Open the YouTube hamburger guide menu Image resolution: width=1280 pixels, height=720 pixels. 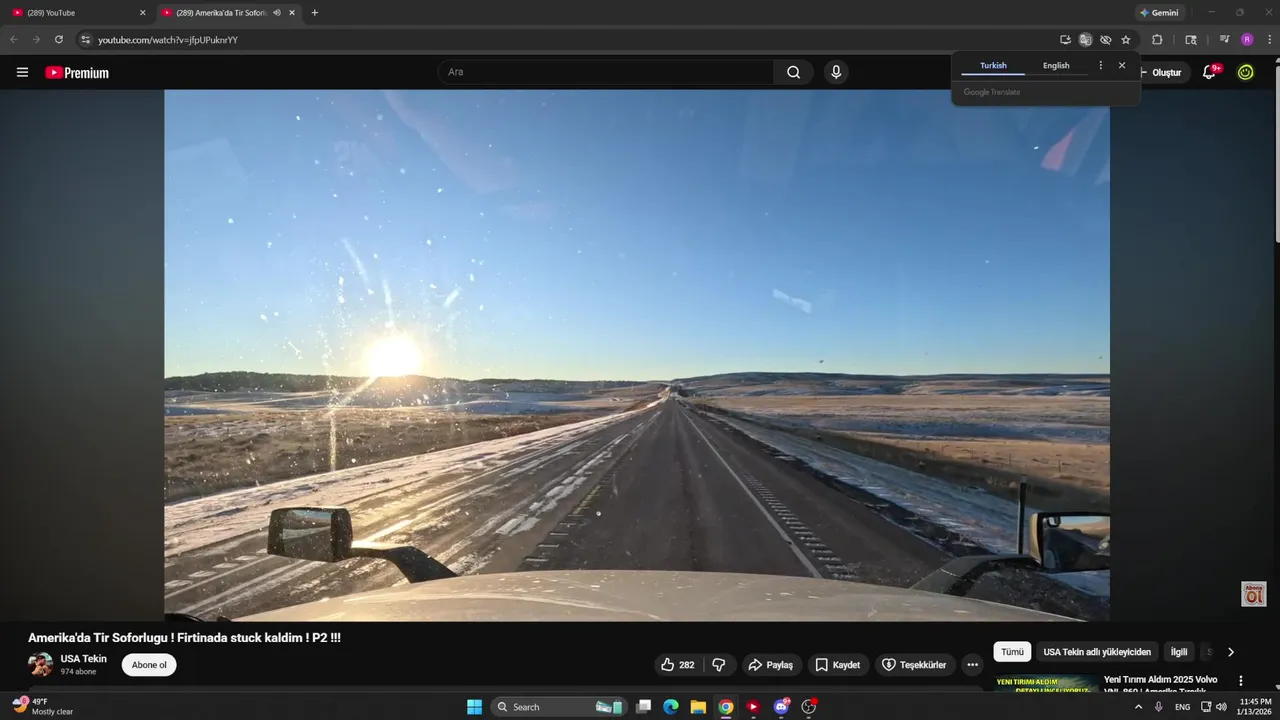coord(22,72)
